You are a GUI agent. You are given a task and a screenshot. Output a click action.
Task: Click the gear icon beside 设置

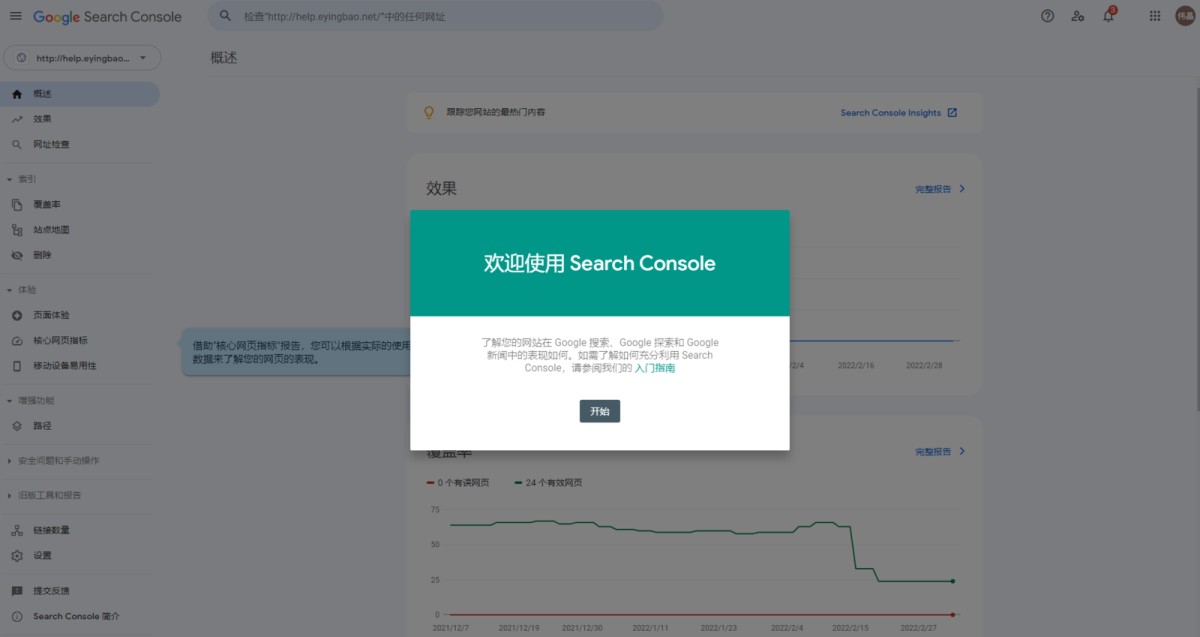(x=17, y=556)
